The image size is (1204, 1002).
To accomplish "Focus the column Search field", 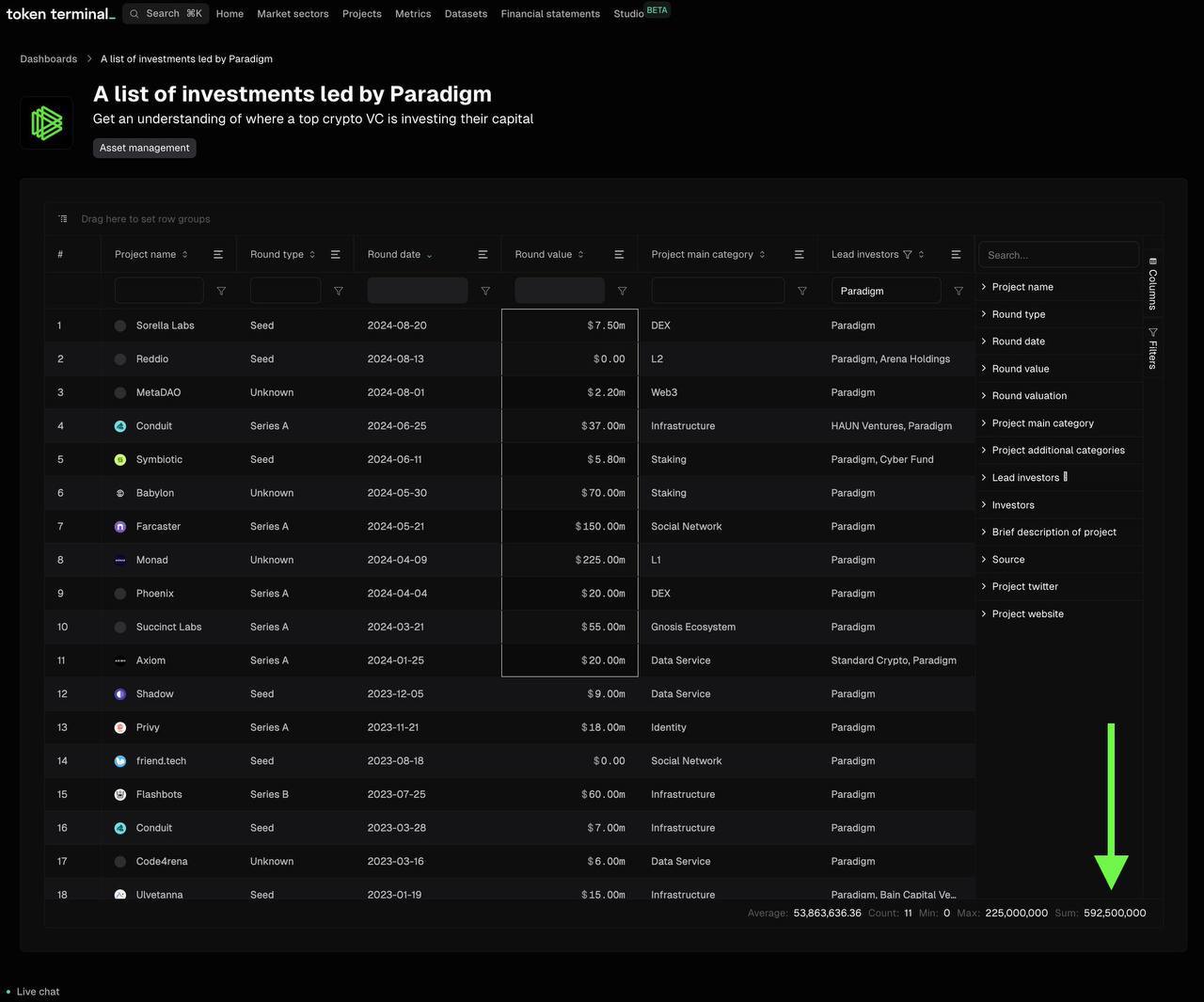I will (1059, 255).
